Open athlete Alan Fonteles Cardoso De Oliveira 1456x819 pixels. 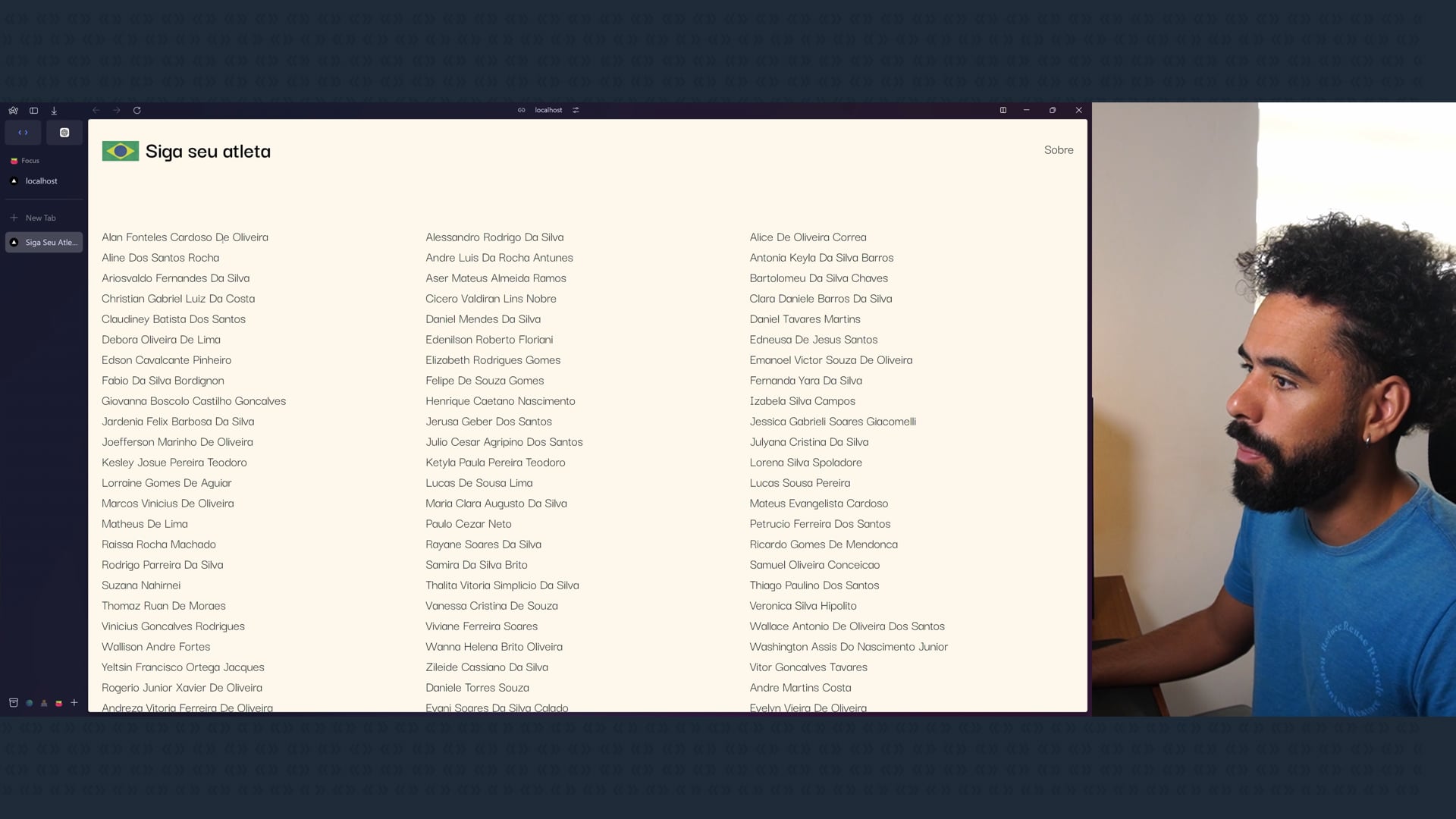tap(185, 237)
